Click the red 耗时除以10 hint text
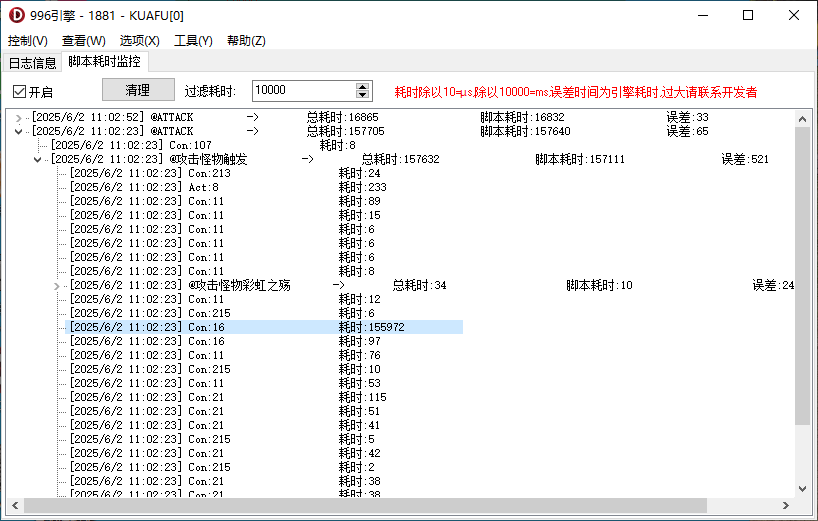This screenshot has height=521, width=818. tap(575, 92)
